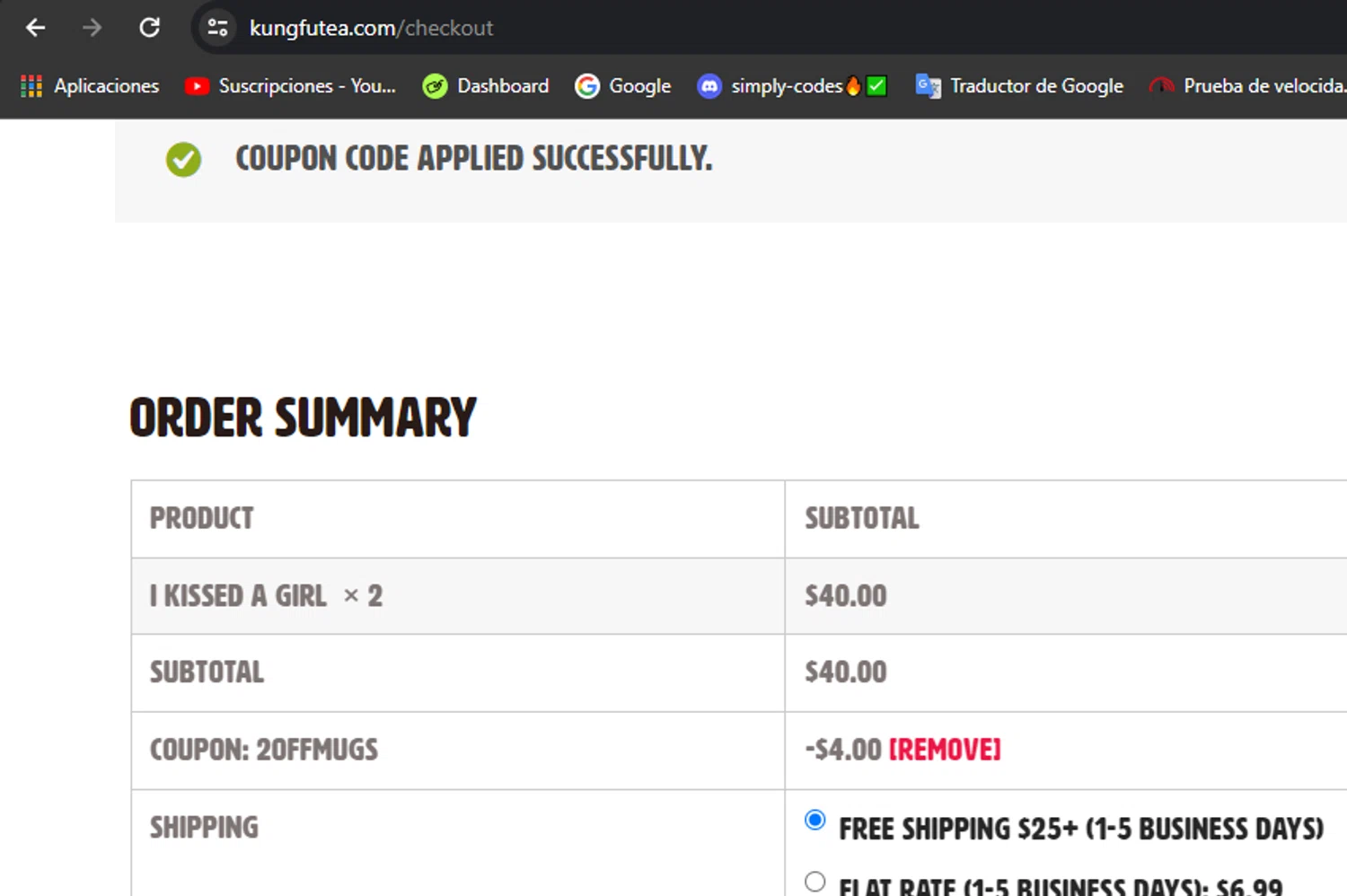
Task: Remove the 20FFMUGS coupon
Action: point(945,750)
